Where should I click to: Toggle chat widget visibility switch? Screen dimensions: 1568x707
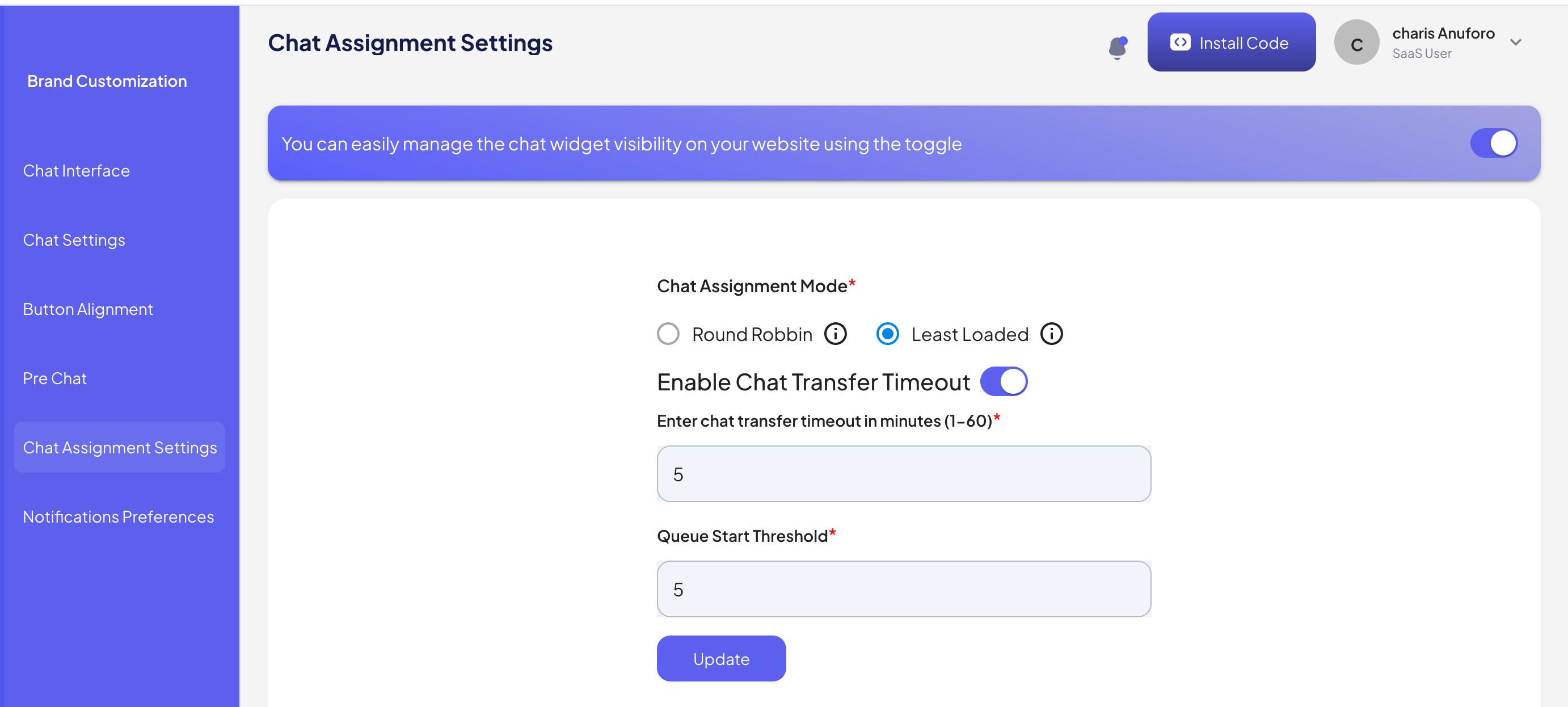(x=1493, y=143)
